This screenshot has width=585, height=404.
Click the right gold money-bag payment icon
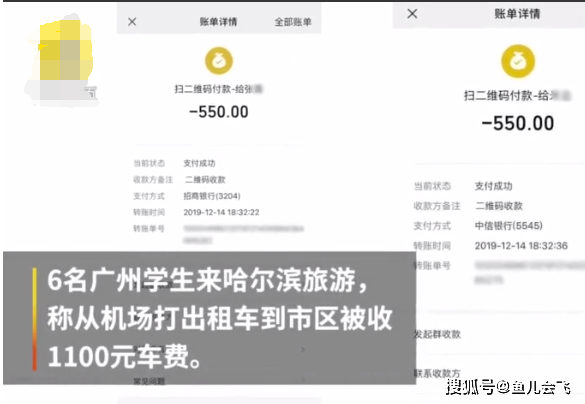tap(518, 61)
